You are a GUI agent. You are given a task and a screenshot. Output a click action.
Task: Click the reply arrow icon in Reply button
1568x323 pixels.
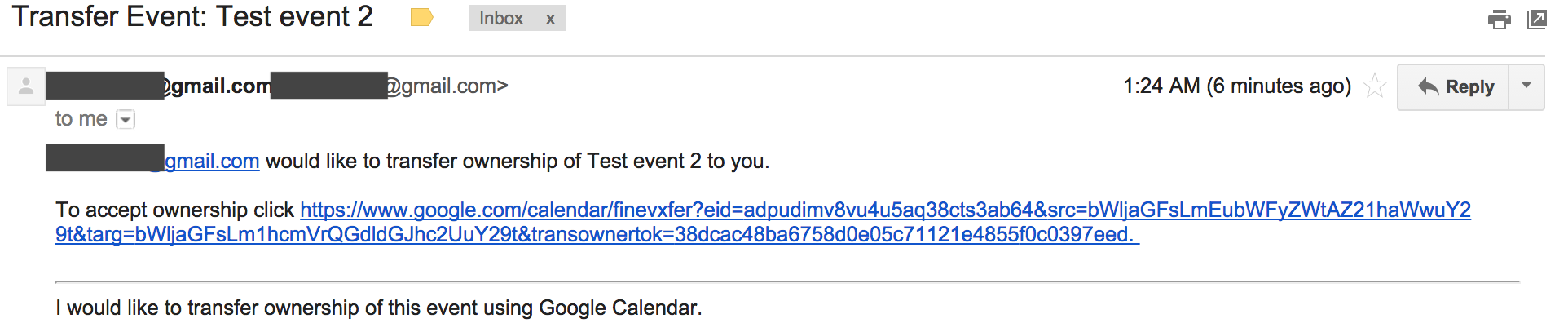(1428, 86)
